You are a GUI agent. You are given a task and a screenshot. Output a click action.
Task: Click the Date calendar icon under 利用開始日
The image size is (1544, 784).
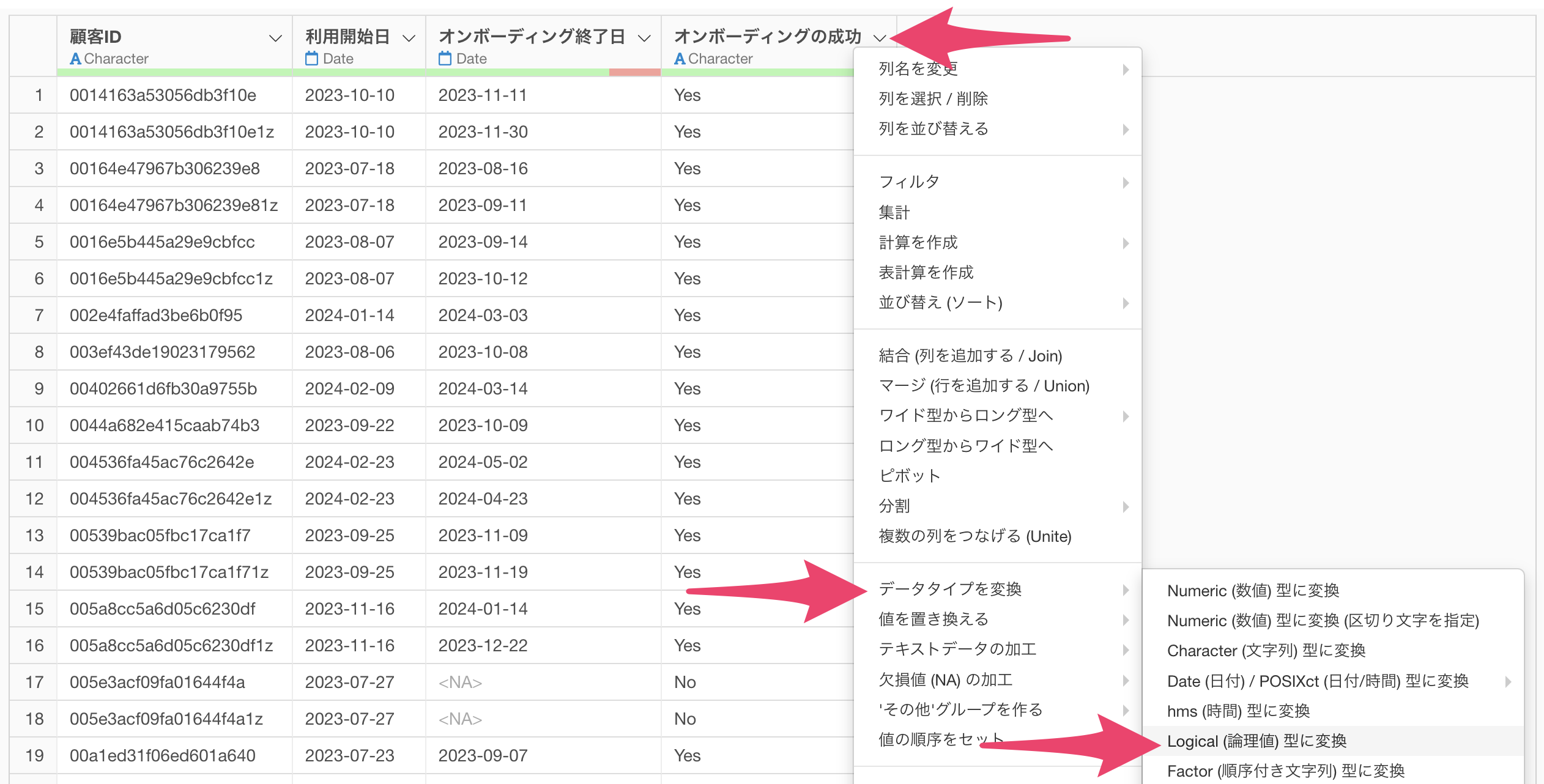(x=311, y=59)
